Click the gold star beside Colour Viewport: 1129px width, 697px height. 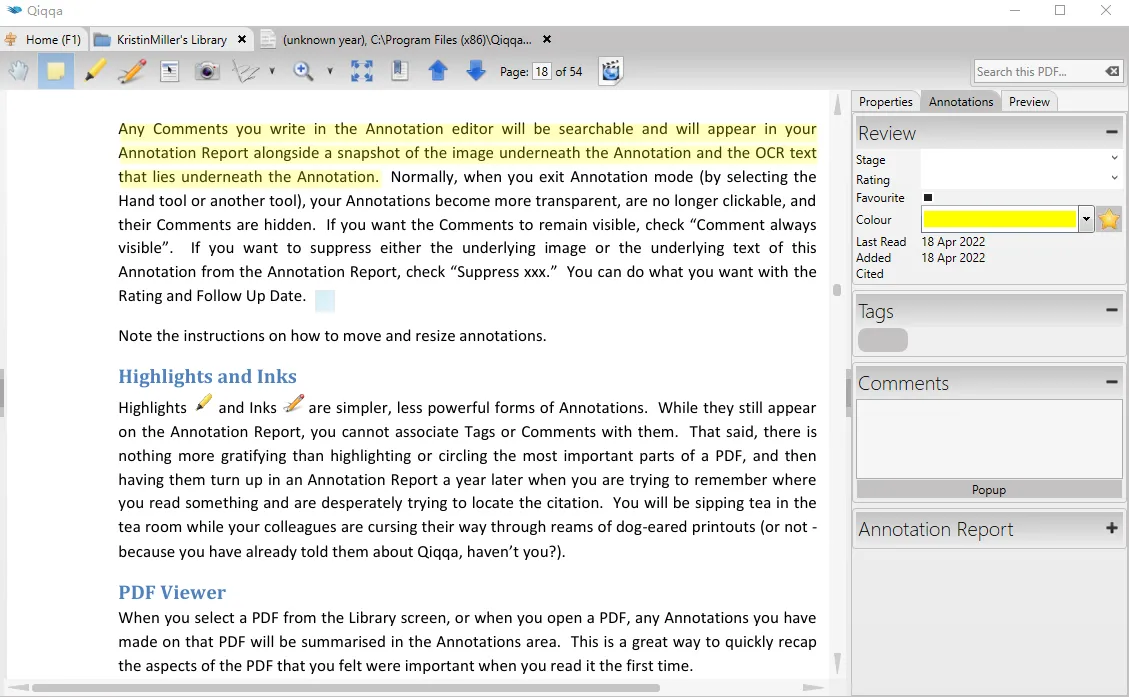click(1109, 220)
